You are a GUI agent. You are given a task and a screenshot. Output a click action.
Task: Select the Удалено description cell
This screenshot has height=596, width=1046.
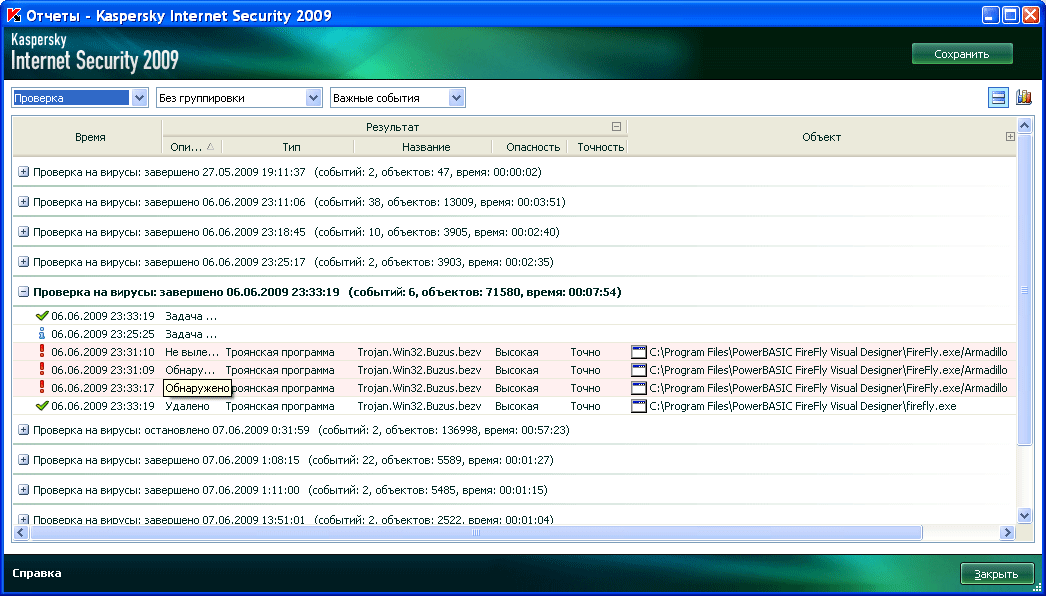[x=187, y=406]
